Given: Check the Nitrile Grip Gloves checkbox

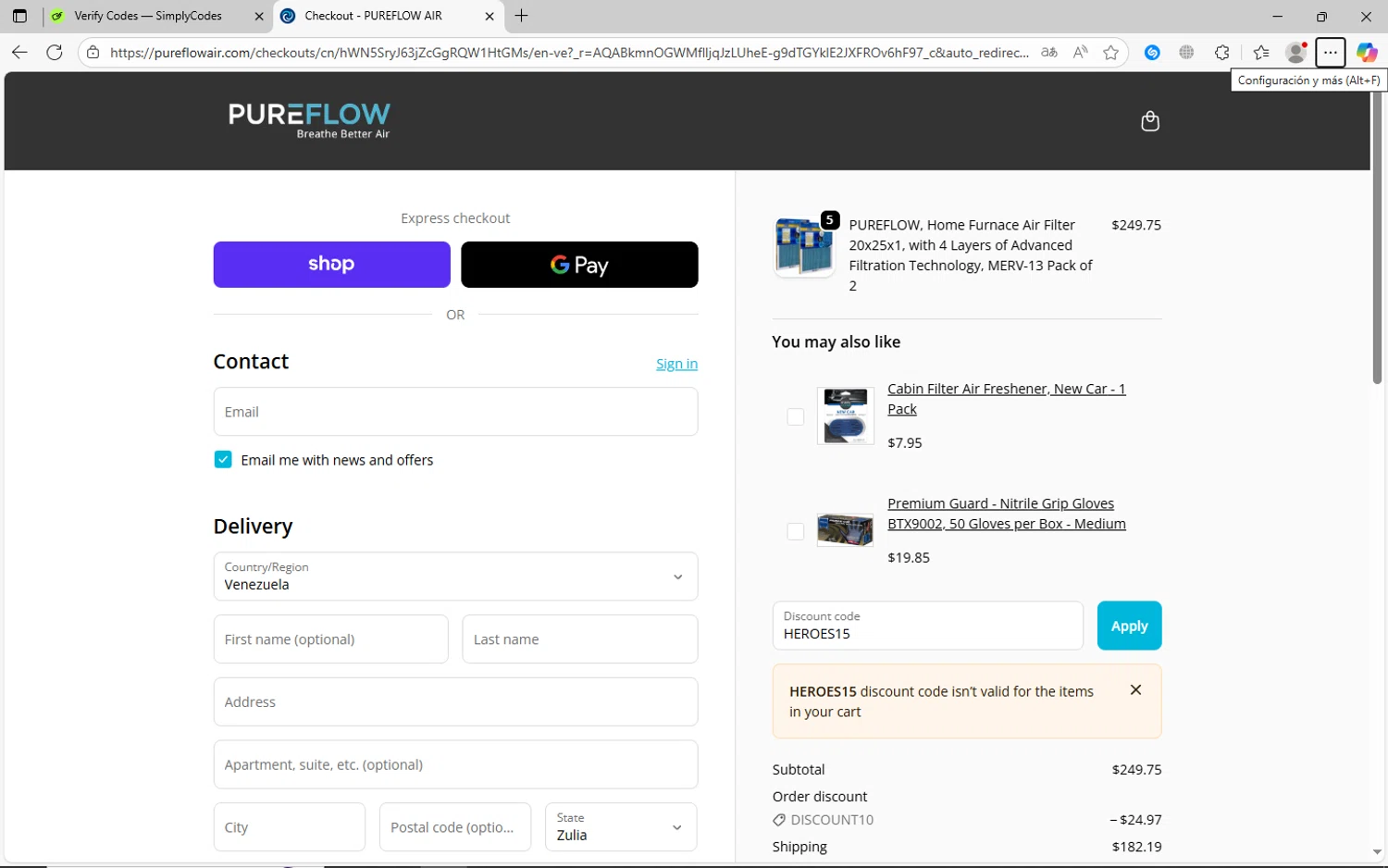Looking at the screenshot, I should click(x=795, y=531).
